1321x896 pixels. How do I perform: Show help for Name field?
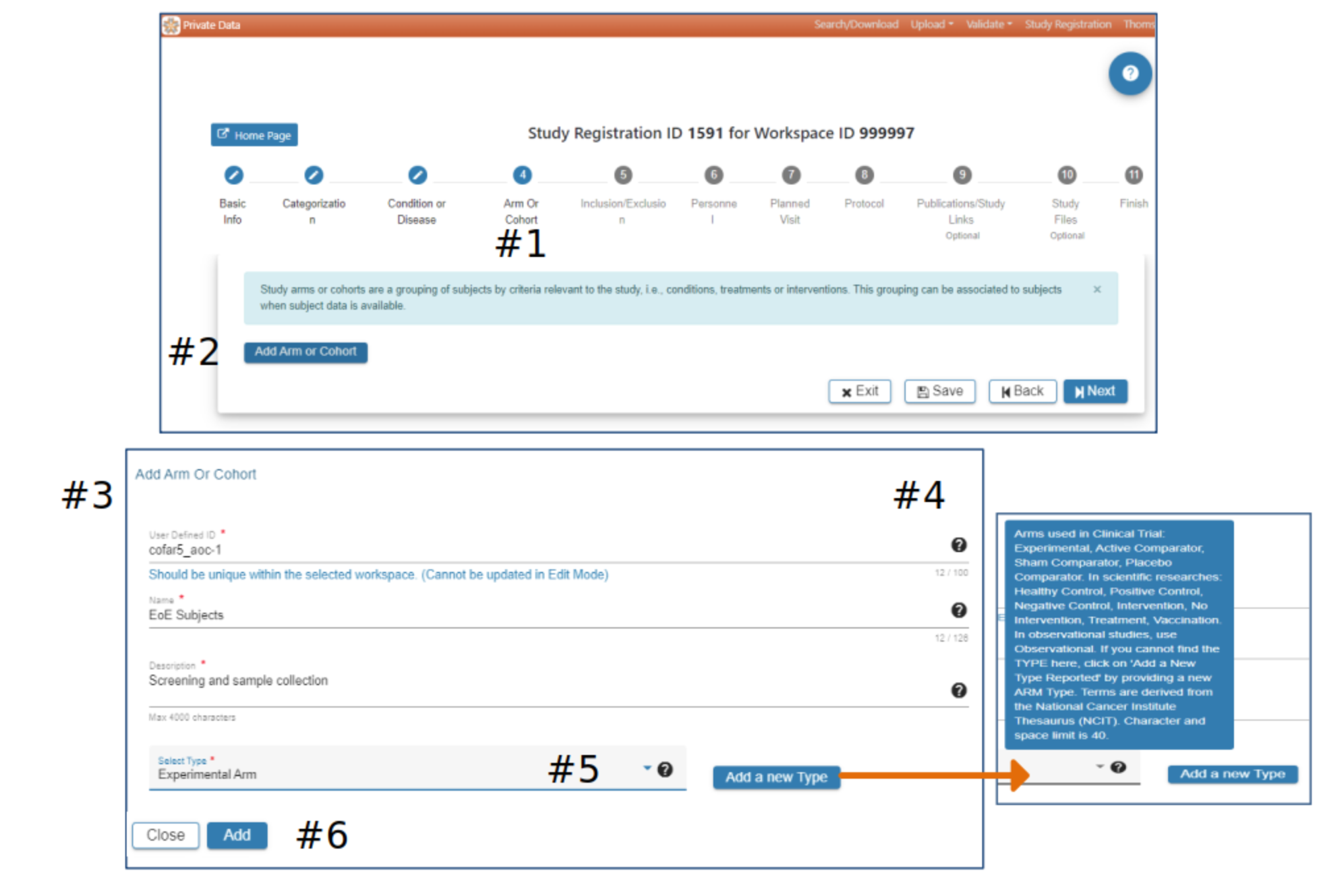point(958,610)
